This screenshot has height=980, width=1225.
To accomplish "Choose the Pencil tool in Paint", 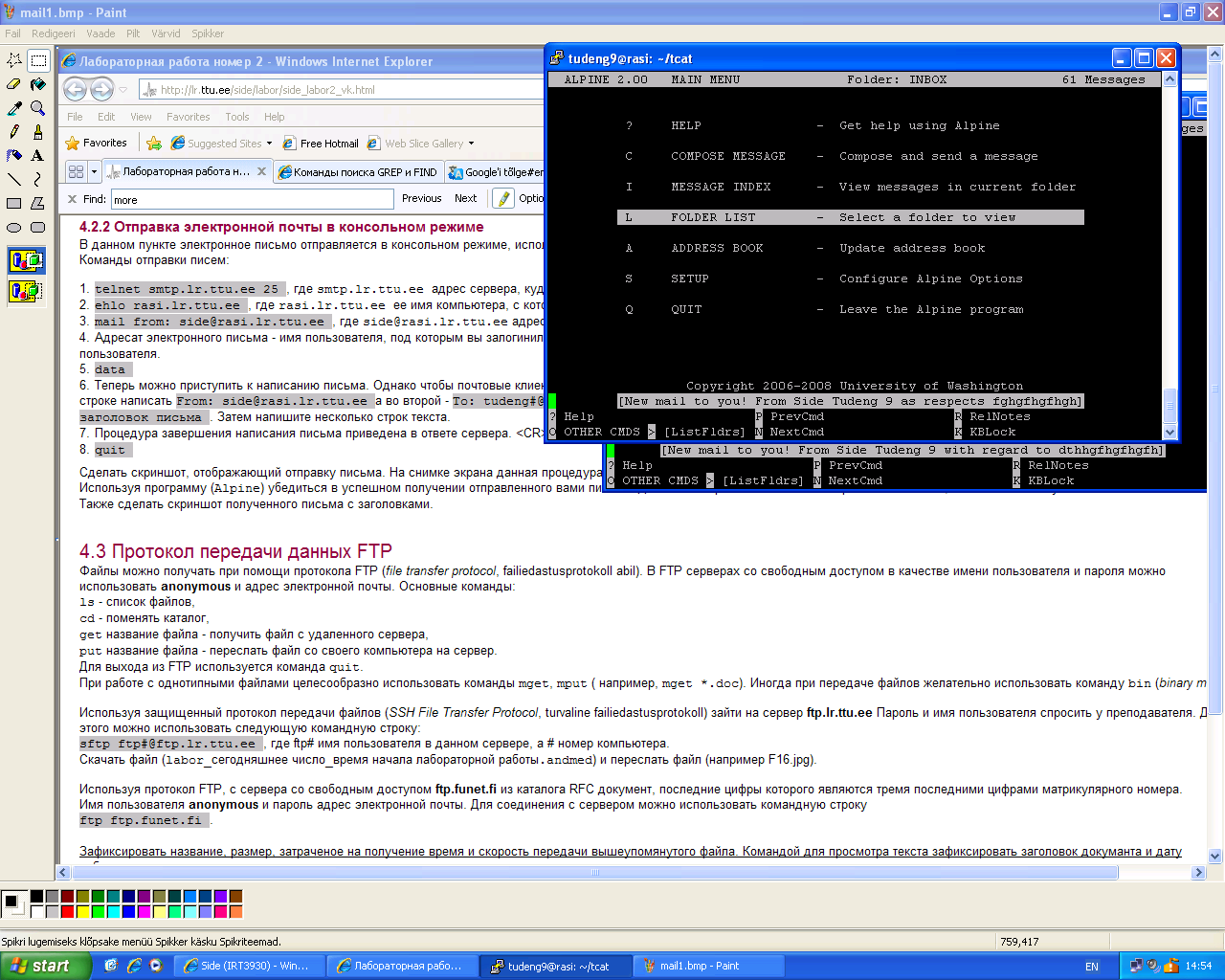I will (x=14, y=132).
